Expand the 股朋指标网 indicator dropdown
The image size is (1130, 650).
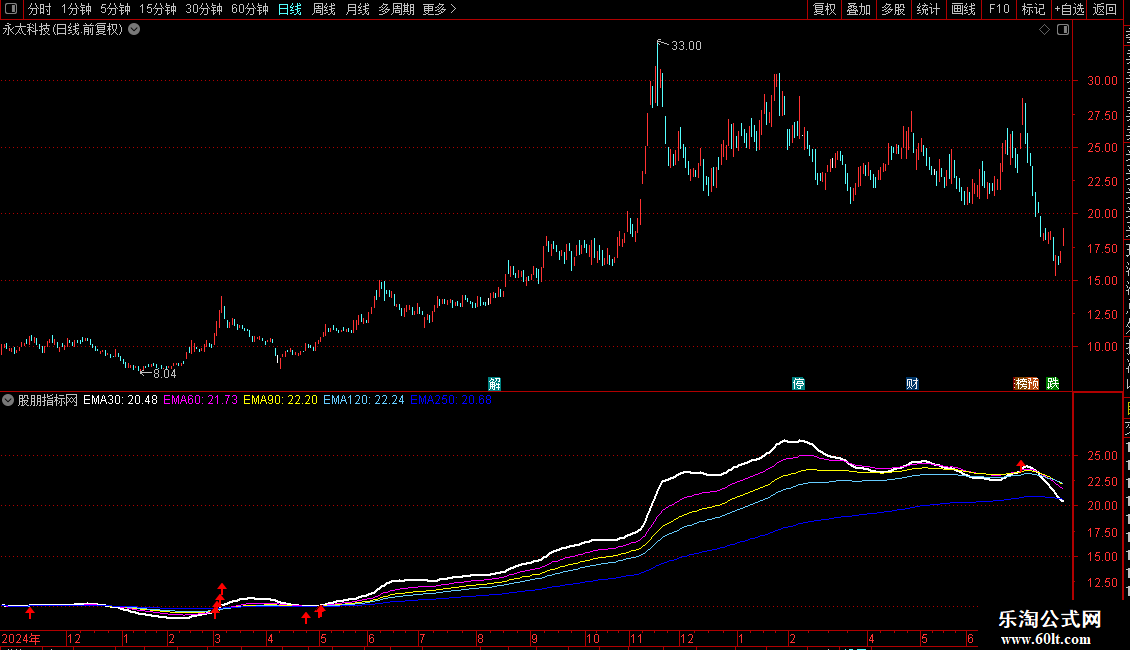click(x=8, y=400)
